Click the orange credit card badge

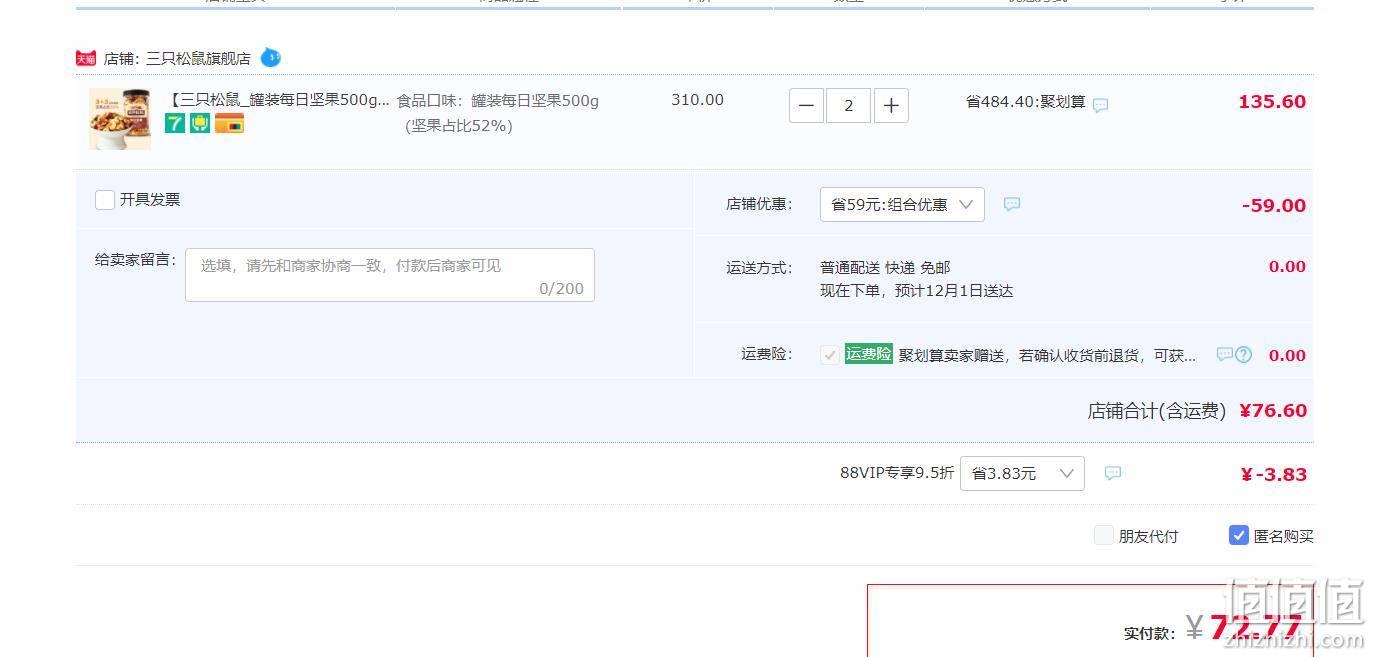click(229, 124)
